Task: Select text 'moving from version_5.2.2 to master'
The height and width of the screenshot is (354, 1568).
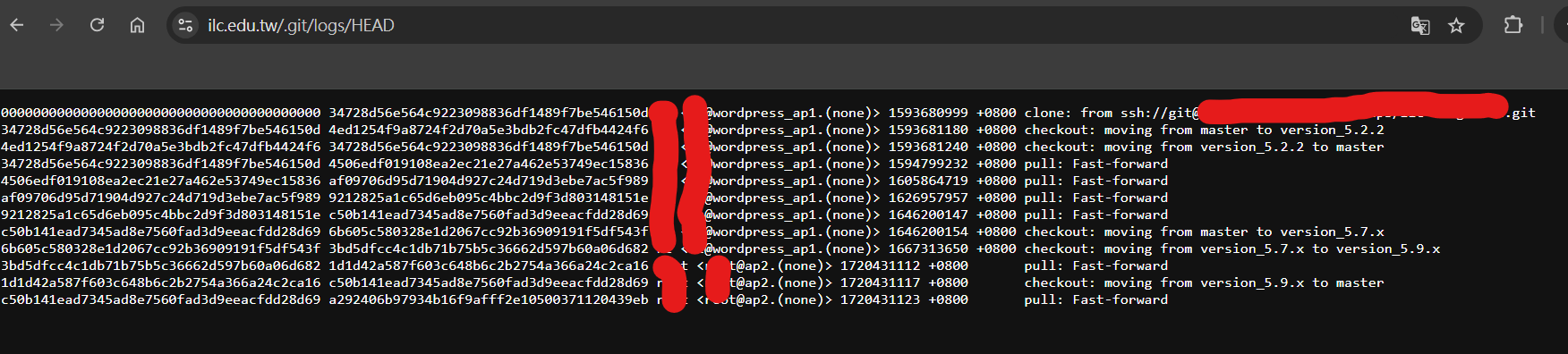Action: (x=1244, y=147)
